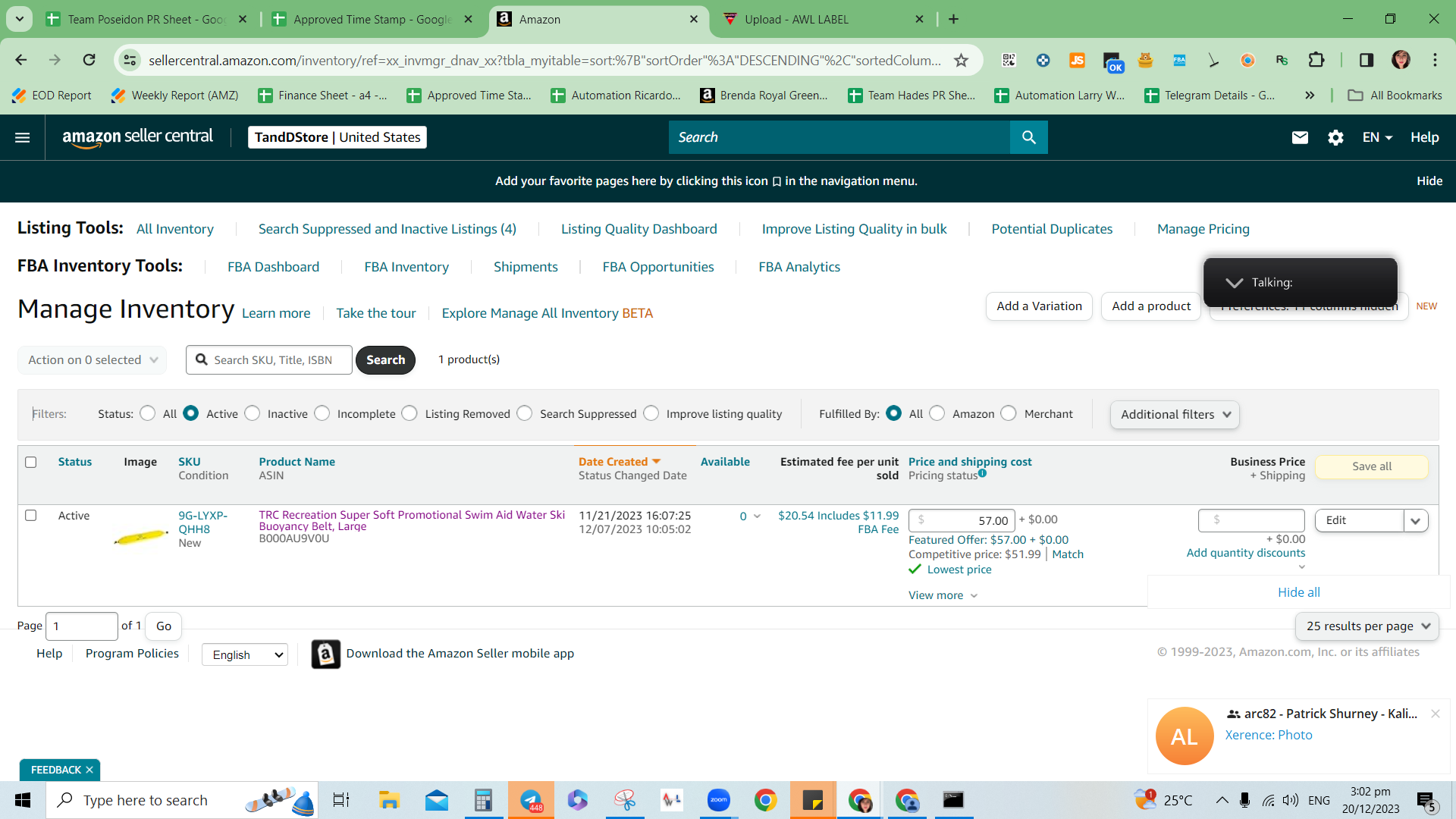Open the Chrome tab search dropdown

(x=19, y=19)
